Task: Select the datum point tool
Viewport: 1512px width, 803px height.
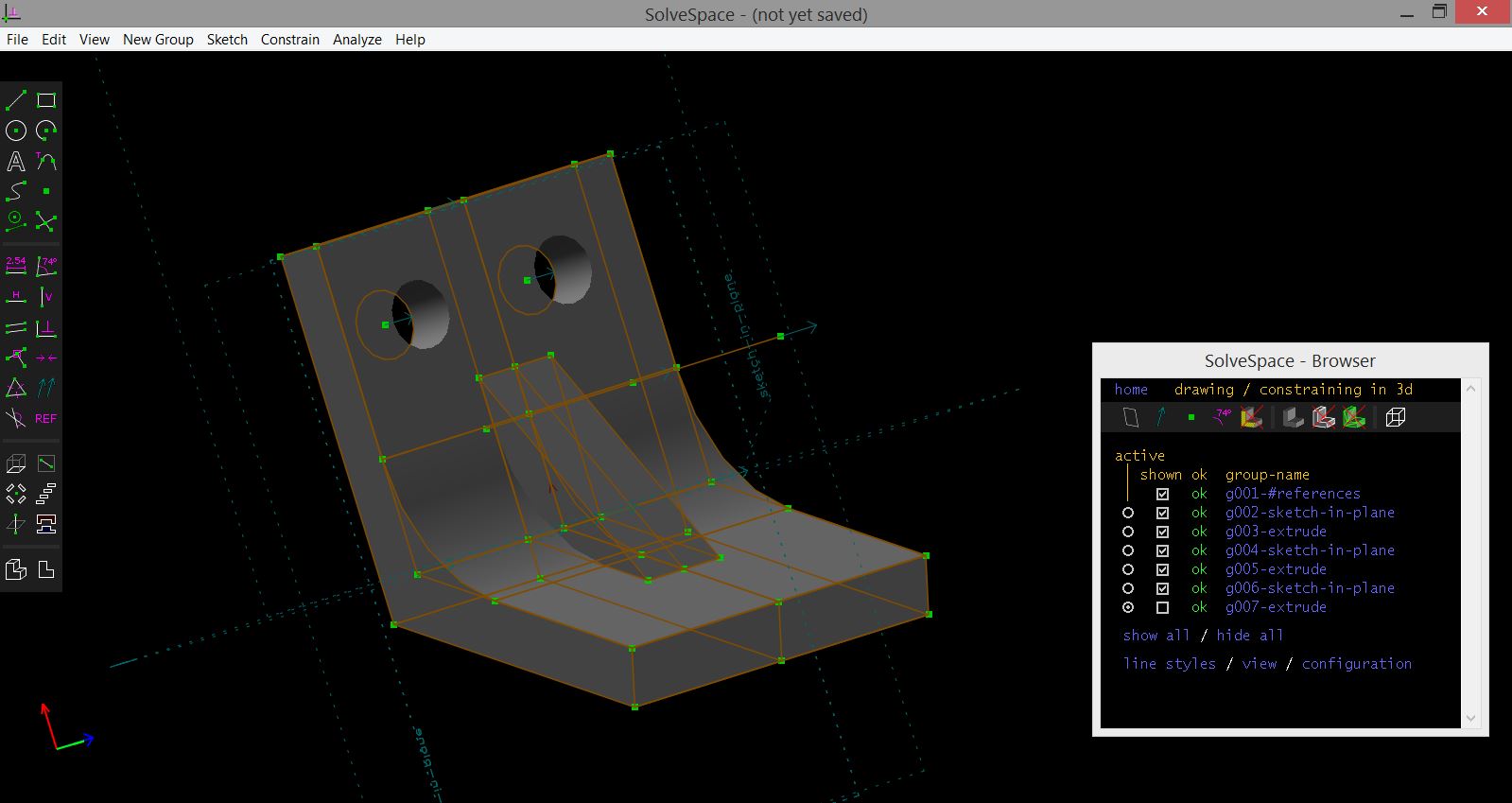Action: (46, 191)
